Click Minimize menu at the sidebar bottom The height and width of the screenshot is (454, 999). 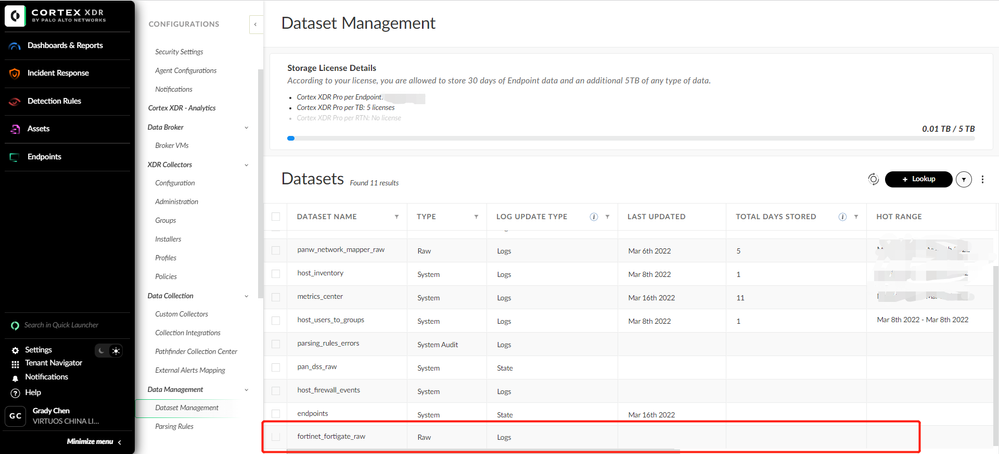[x=94, y=442]
